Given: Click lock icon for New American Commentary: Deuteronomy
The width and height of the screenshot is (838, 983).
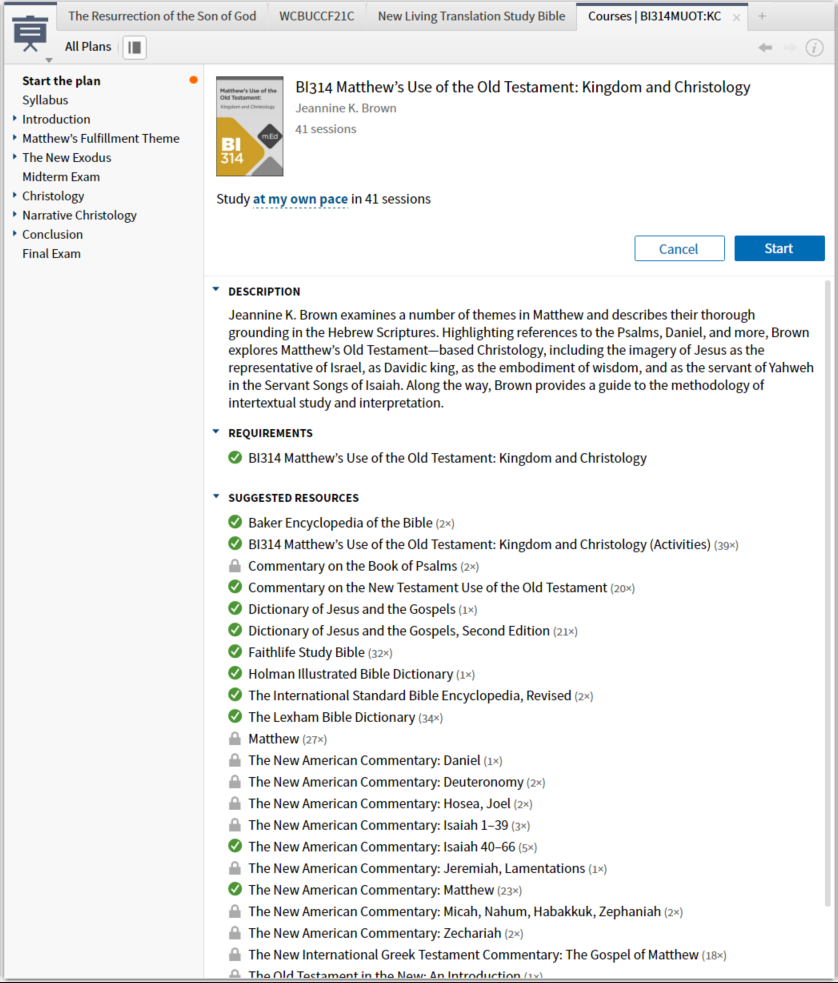Looking at the screenshot, I should [234, 782].
